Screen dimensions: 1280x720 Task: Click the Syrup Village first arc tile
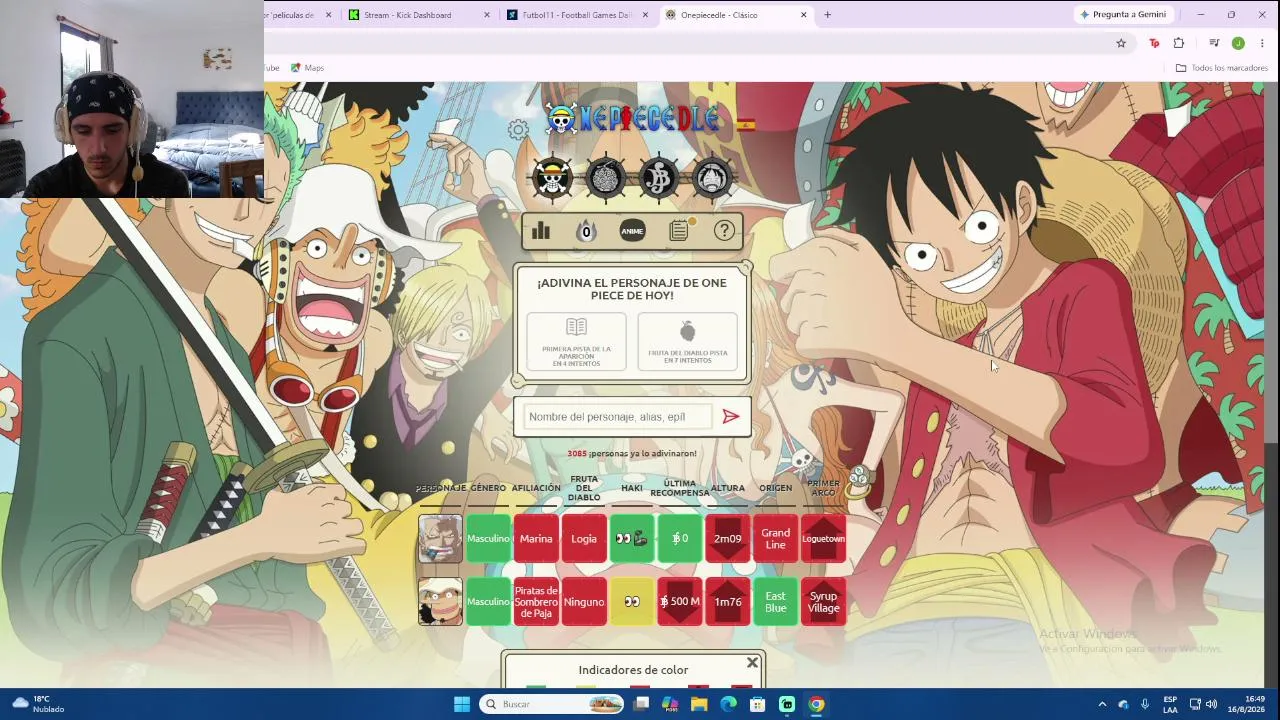click(x=823, y=602)
